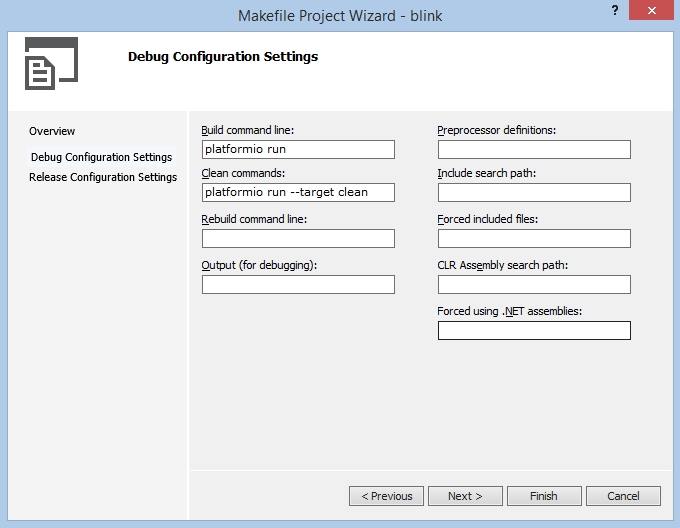The height and width of the screenshot is (528, 680).
Task: Click the 'Forced included files:' label
Action: (487, 219)
